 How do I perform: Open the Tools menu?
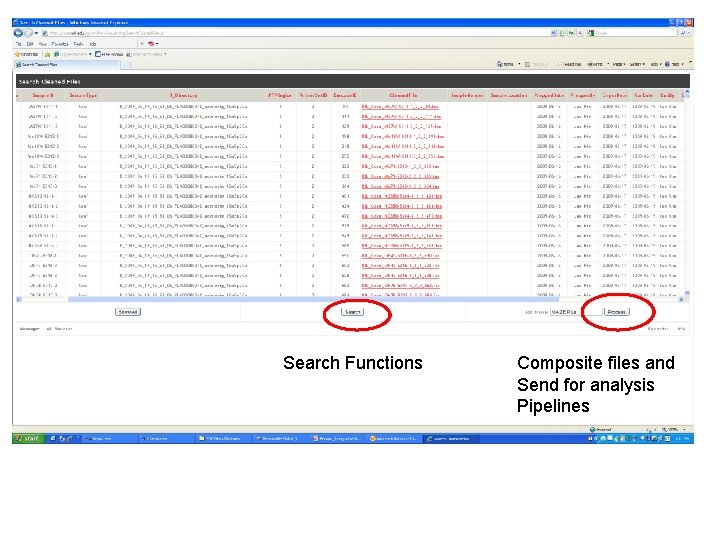(79, 44)
